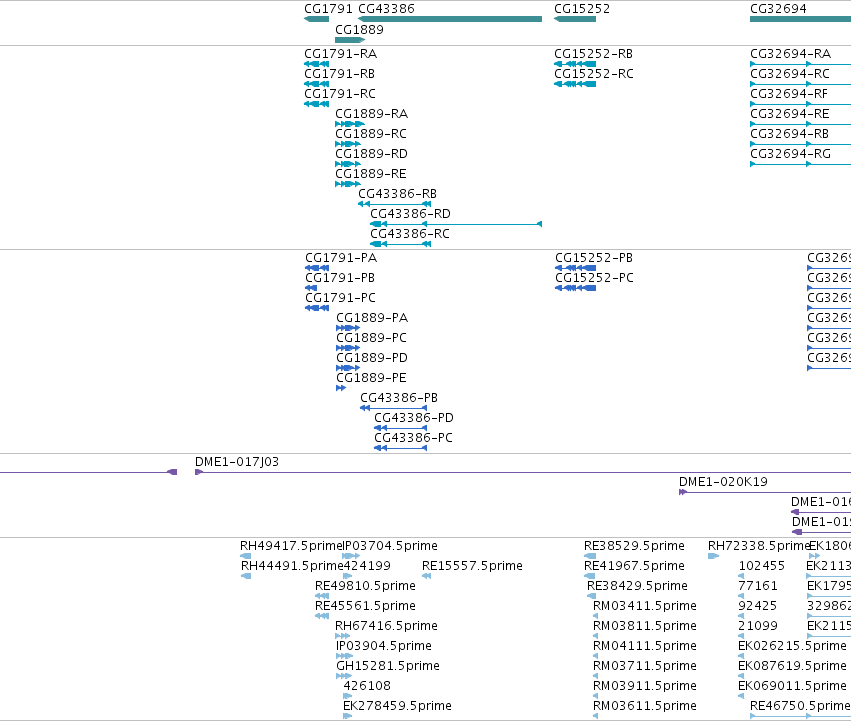Click the CG1791 gene label
Viewport: 851px width, 721px height.
pyautogui.click(x=328, y=9)
